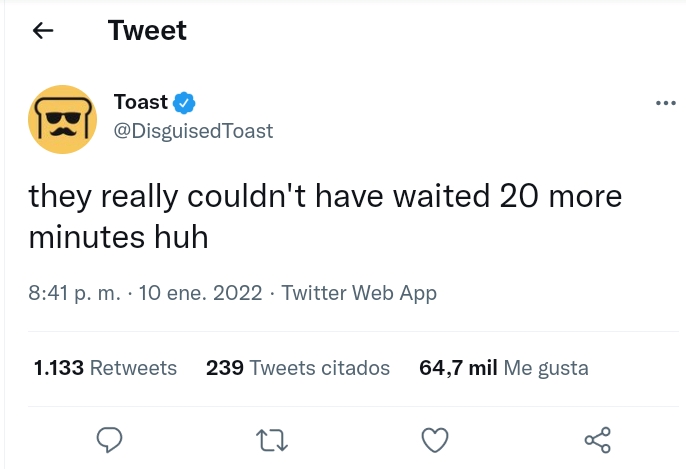Open the tweet's more options menu

coord(665,103)
